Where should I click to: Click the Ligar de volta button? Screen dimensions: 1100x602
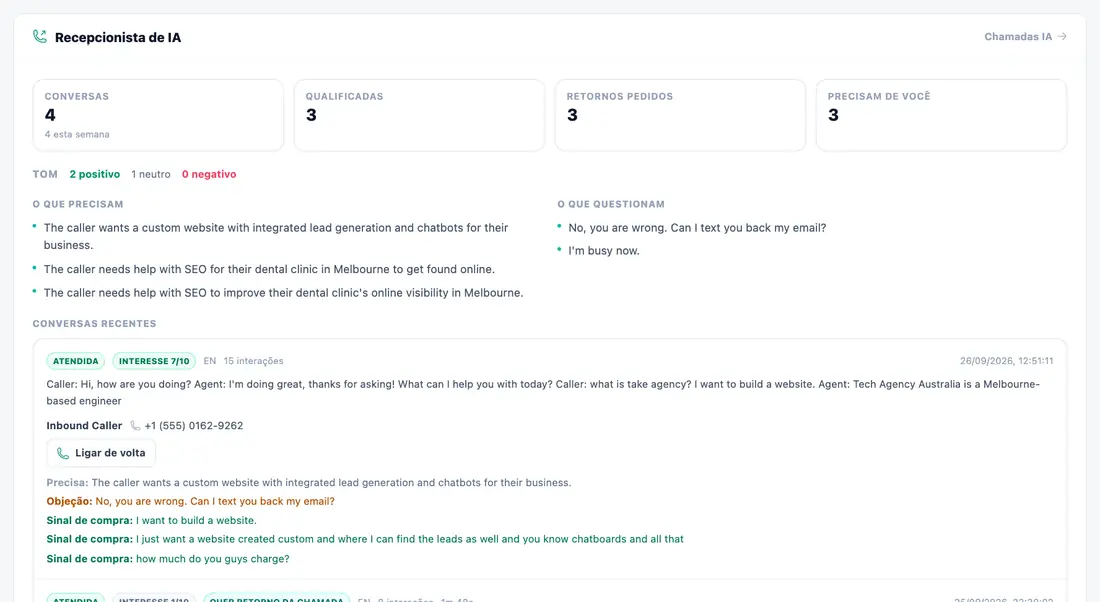tap(101, 453)
